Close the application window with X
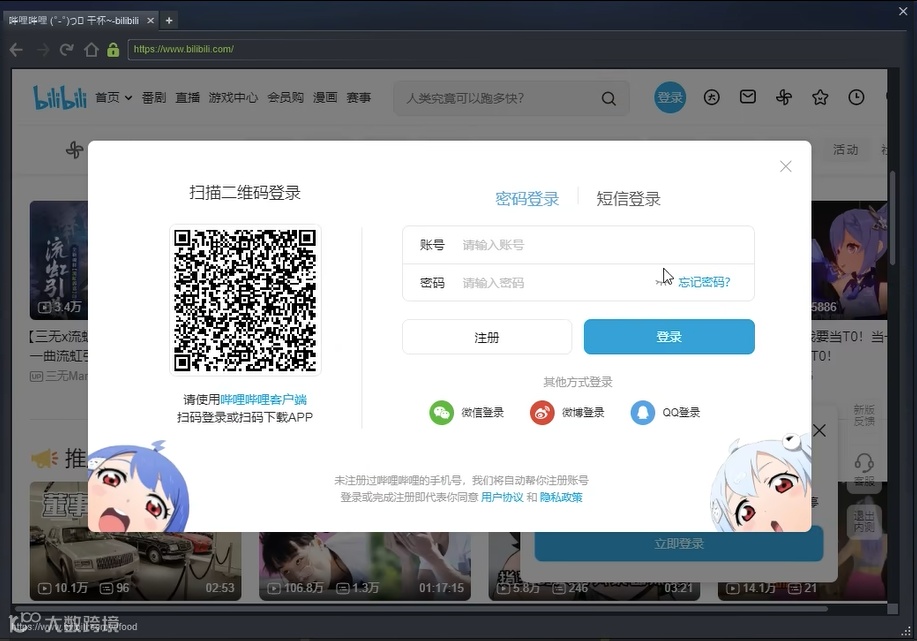 [904, 11]
